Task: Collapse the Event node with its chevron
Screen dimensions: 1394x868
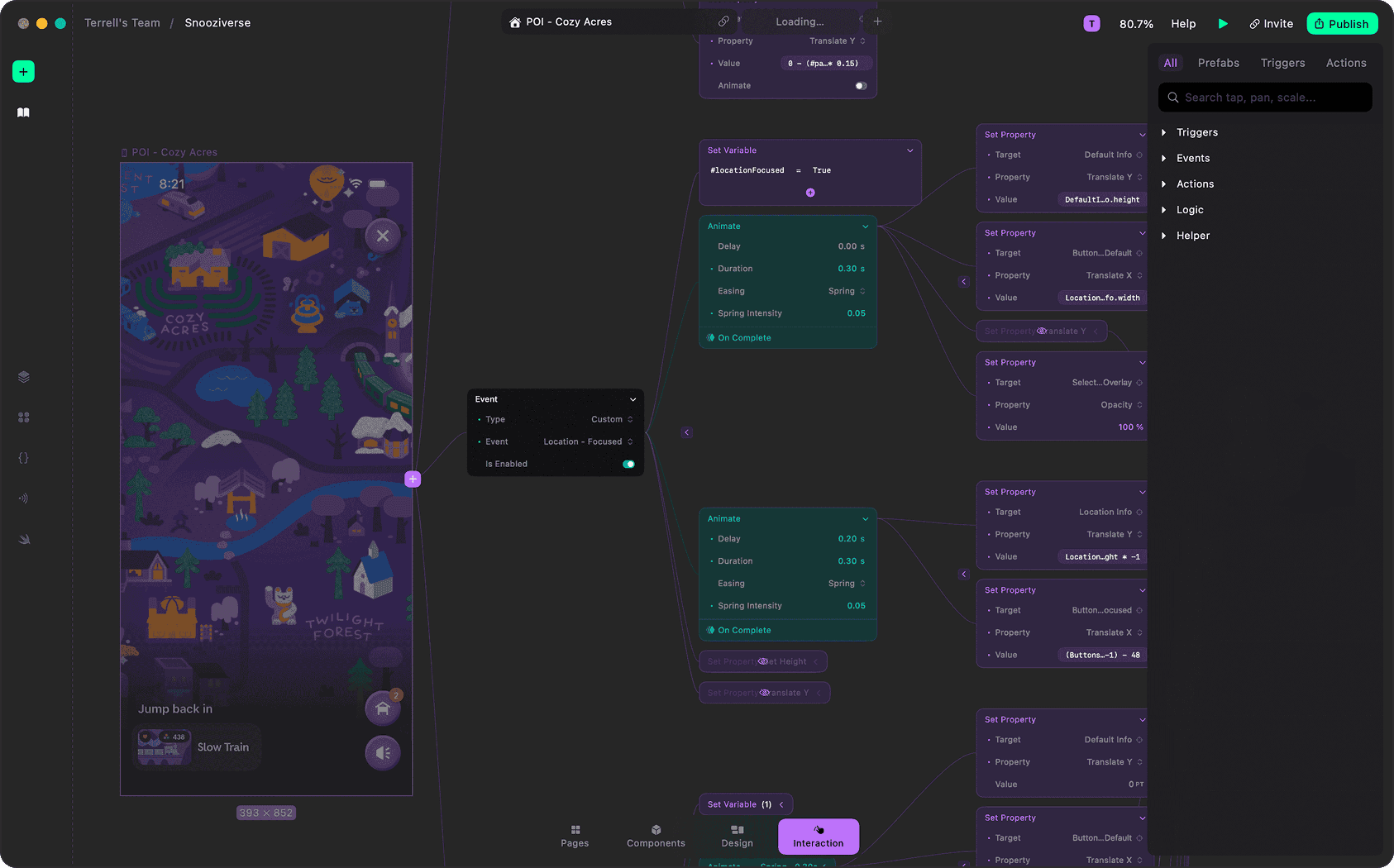Action: 633,399
